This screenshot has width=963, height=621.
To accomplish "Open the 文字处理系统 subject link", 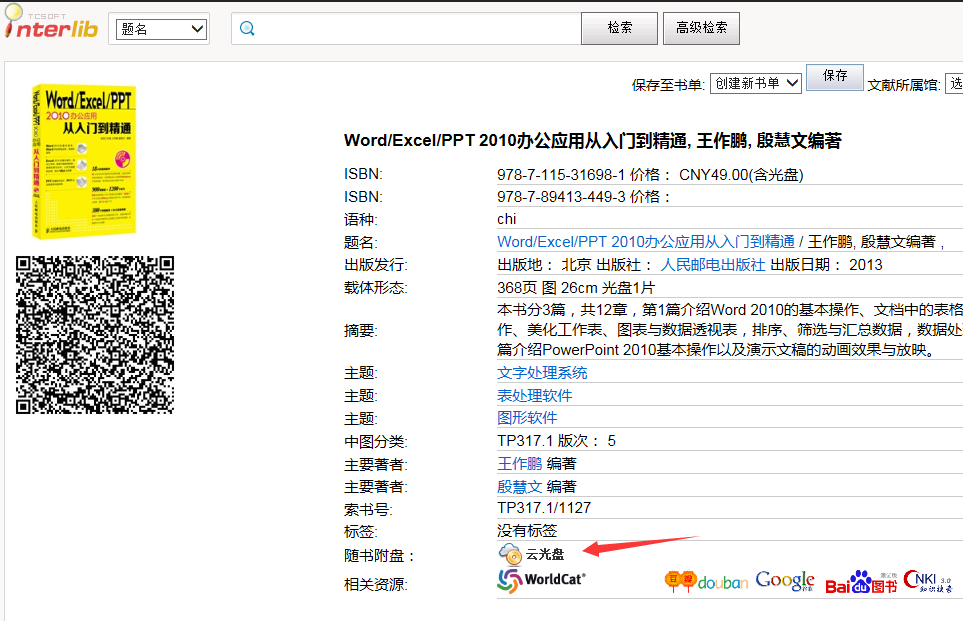I will click(x=542, y=373).
